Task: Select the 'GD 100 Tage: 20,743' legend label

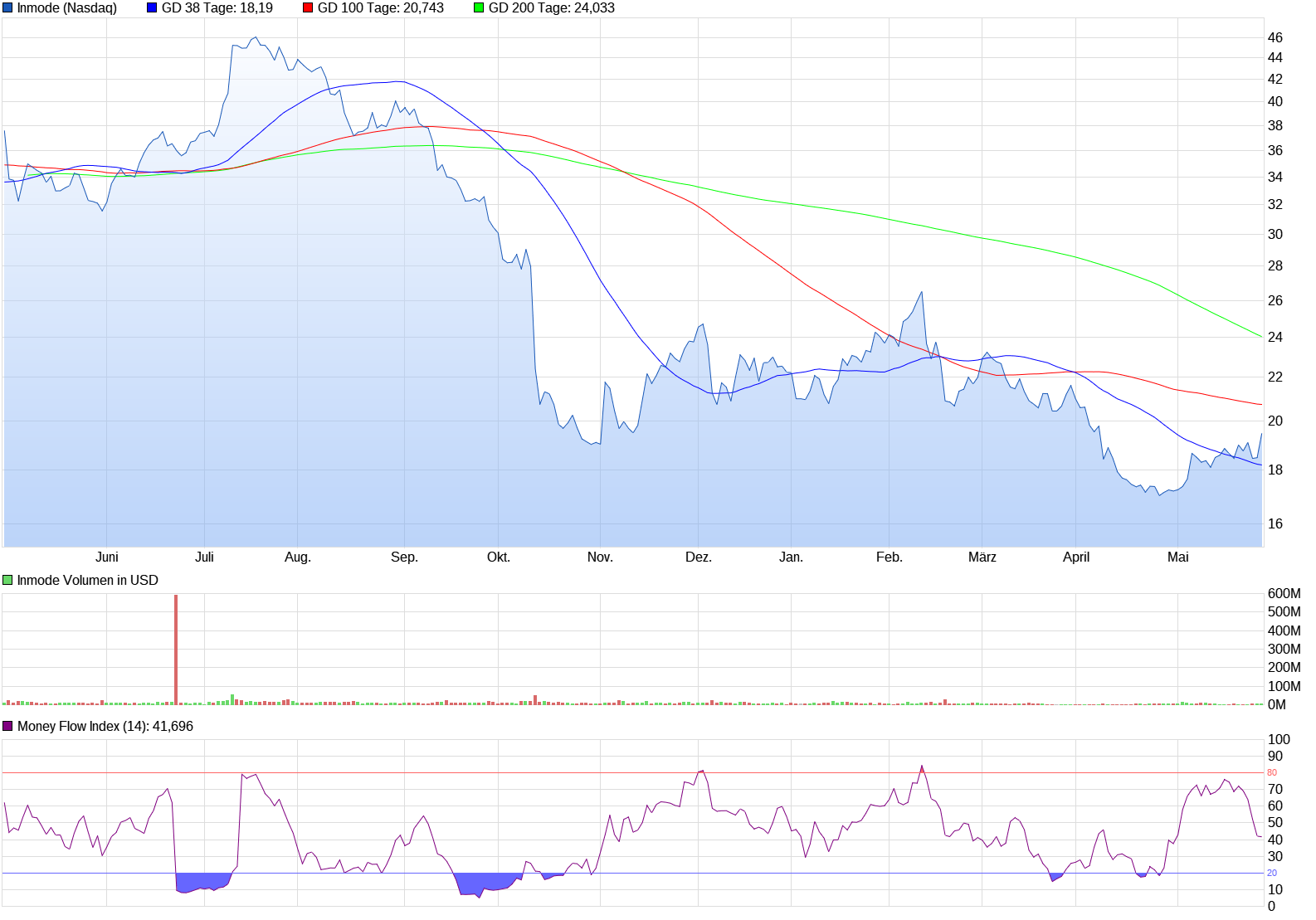Action: tap(380, 8)
